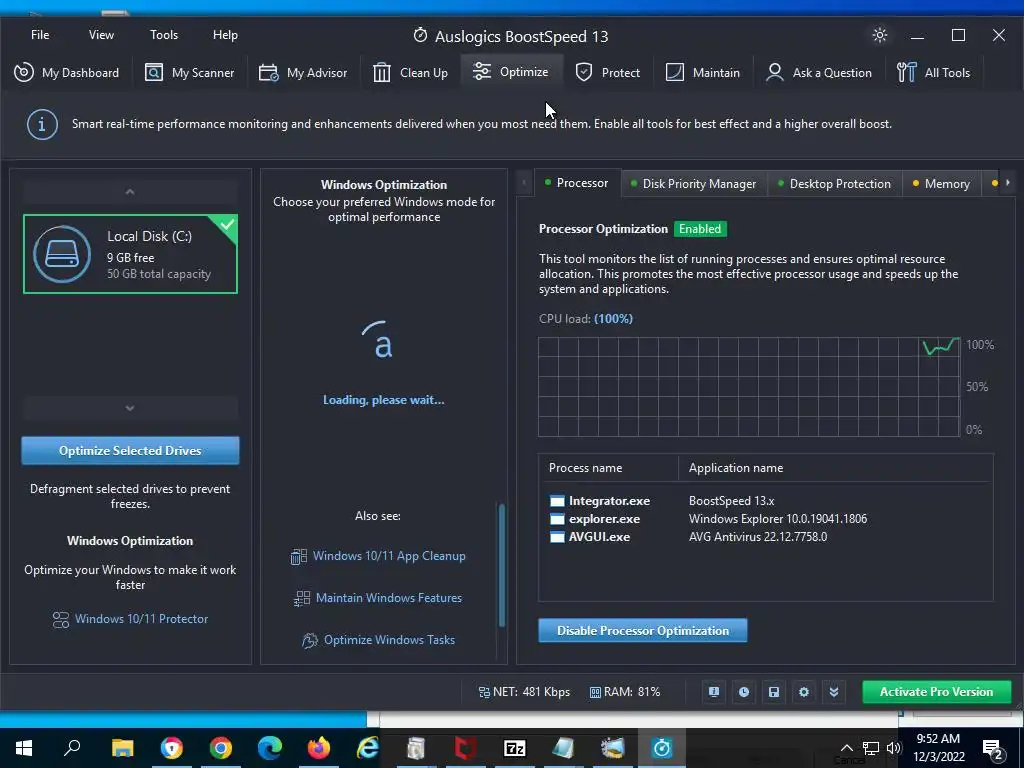Open the McAfee red shield taskbar icon

point(466,748)
